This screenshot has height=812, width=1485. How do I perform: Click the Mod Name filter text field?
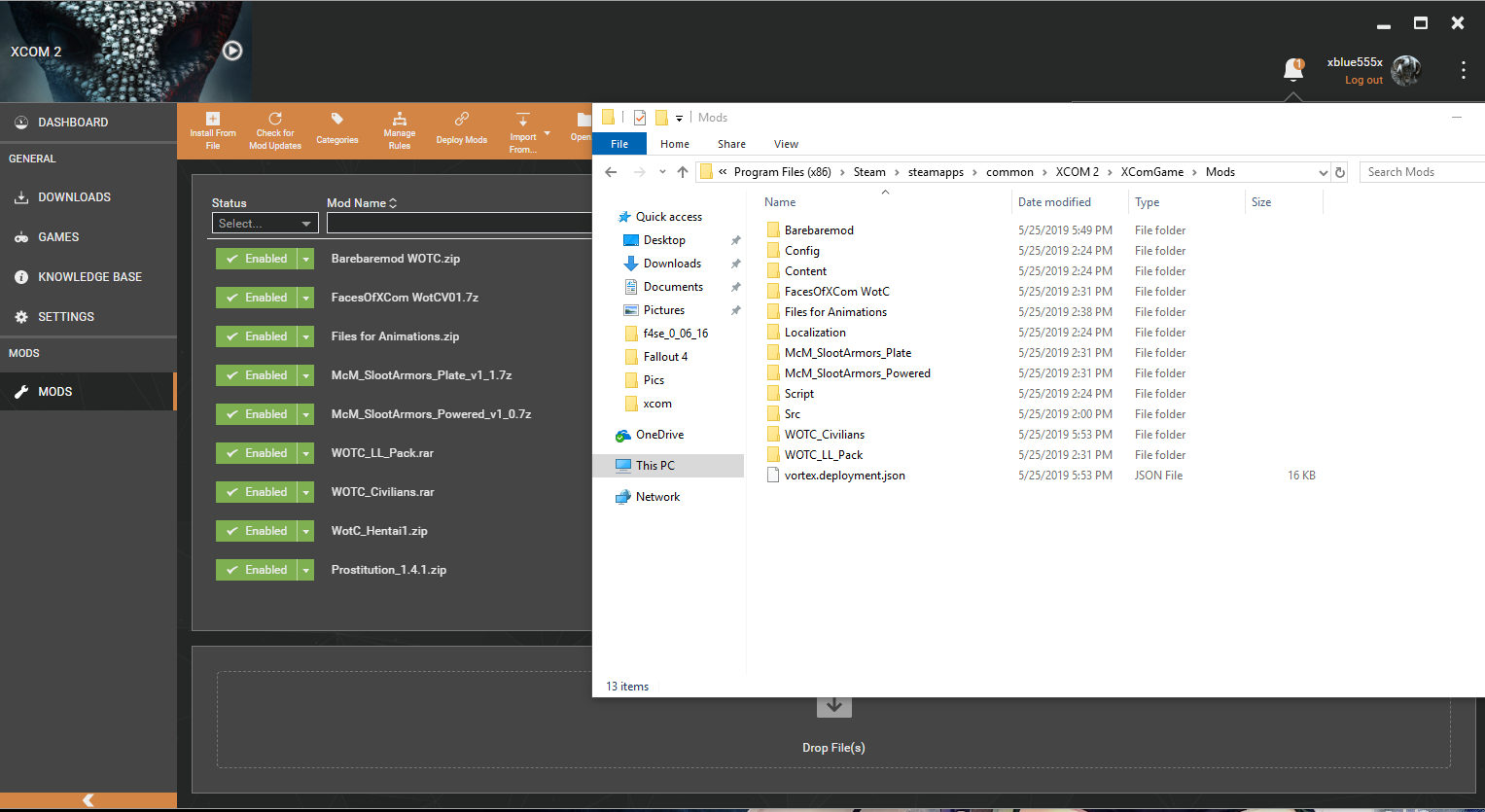(459, 224)
